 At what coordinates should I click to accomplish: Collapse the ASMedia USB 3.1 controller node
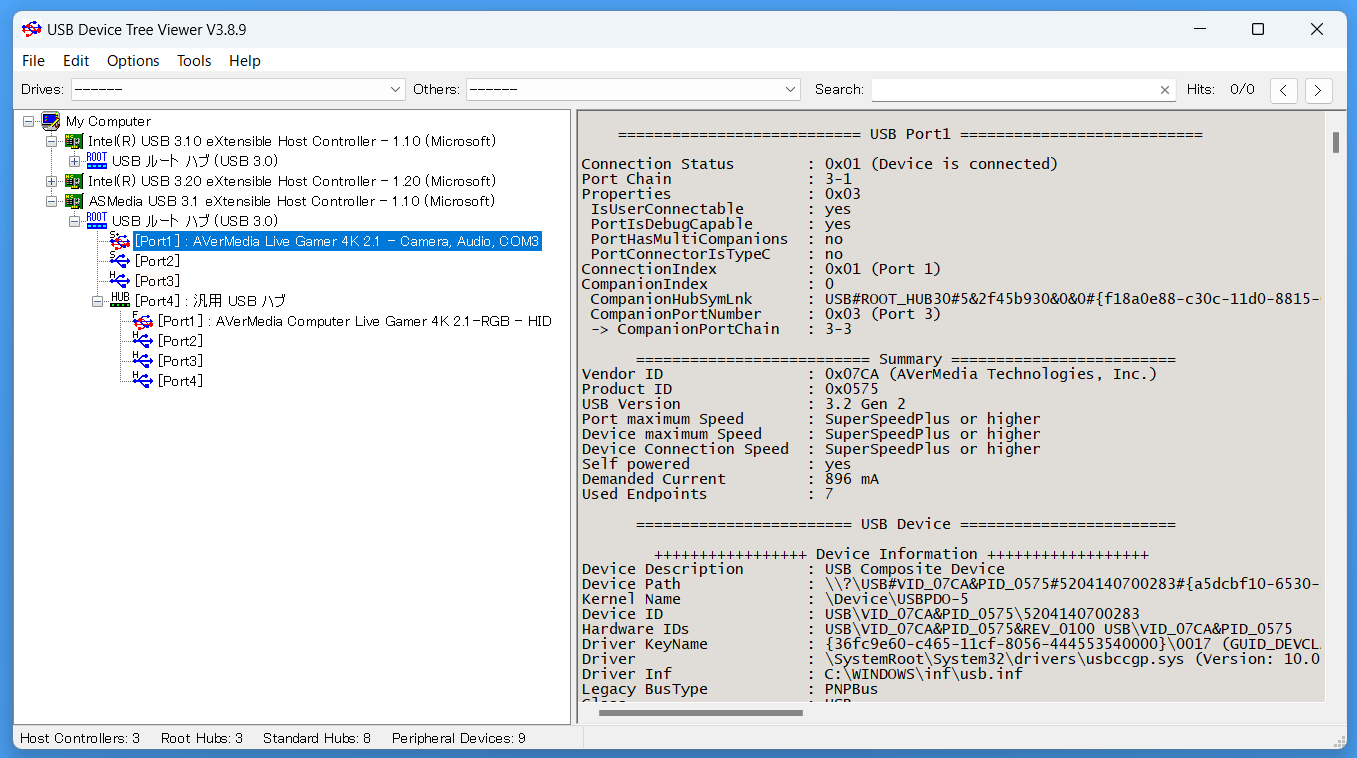coord(52,201)
